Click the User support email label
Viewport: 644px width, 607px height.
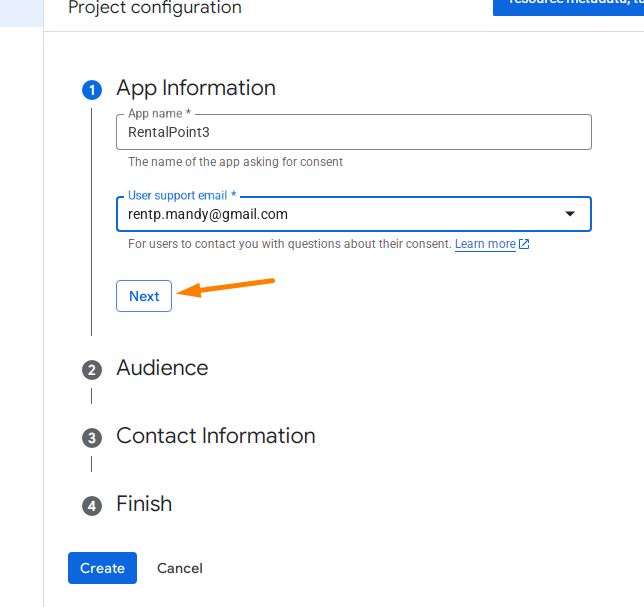(182, 196)
